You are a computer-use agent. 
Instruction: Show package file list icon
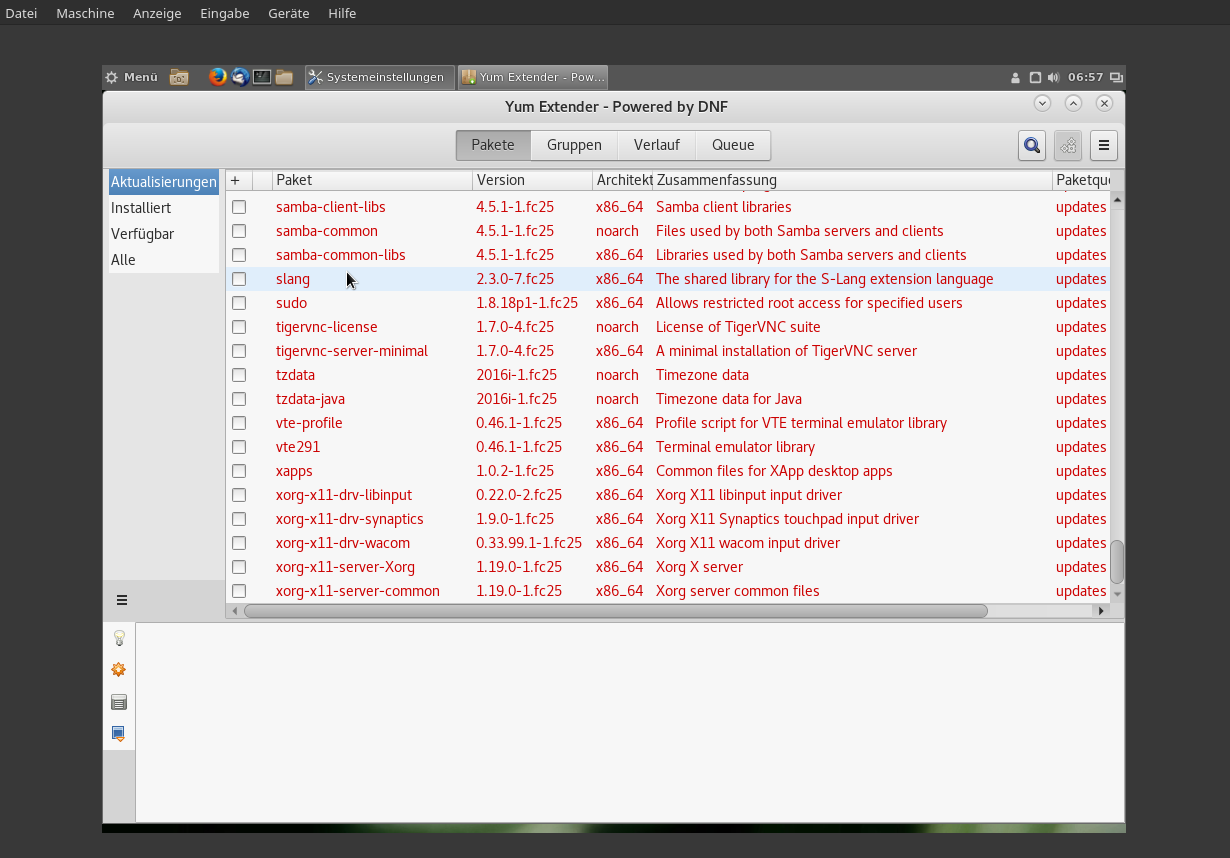119,702
